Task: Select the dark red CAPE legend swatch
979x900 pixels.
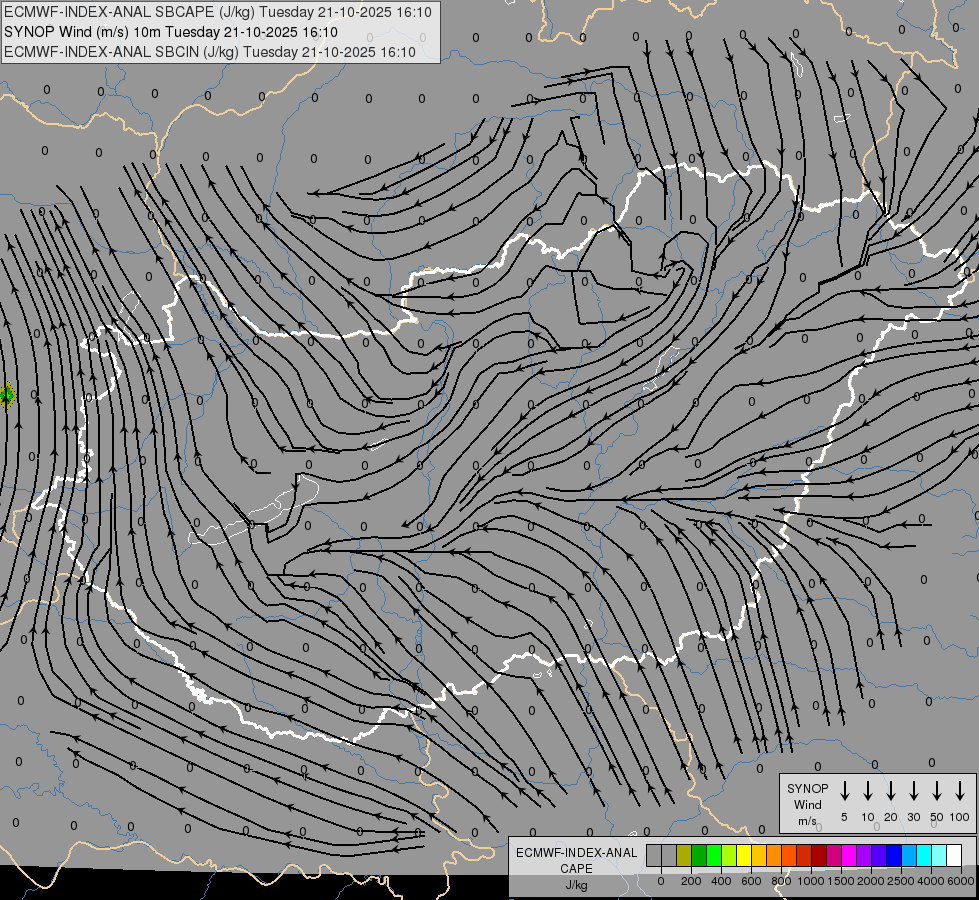Action: pyautogui.click(x=819, y=855)
